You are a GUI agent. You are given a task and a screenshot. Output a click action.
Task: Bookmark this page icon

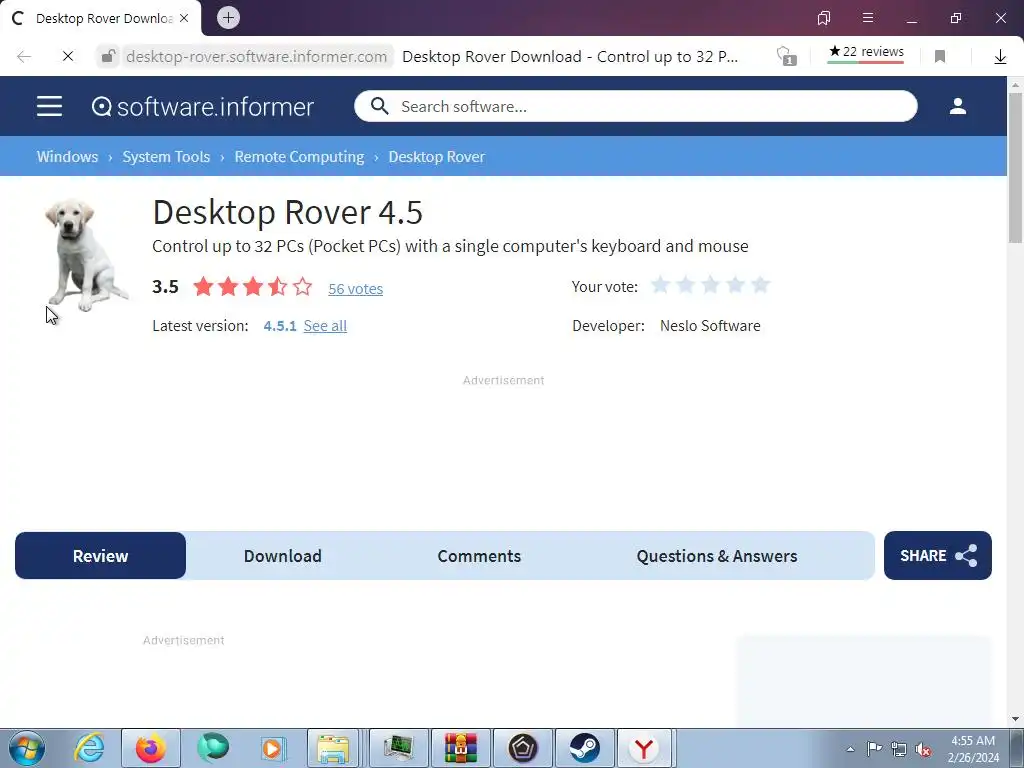click(x=940, y=57)
